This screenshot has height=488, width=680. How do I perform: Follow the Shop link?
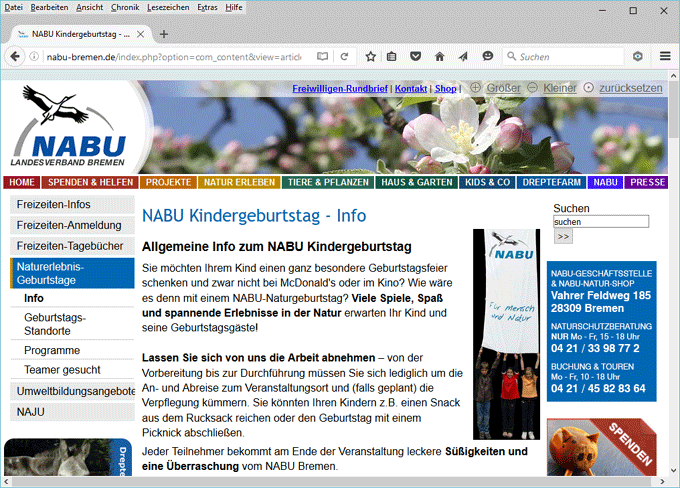445,88
